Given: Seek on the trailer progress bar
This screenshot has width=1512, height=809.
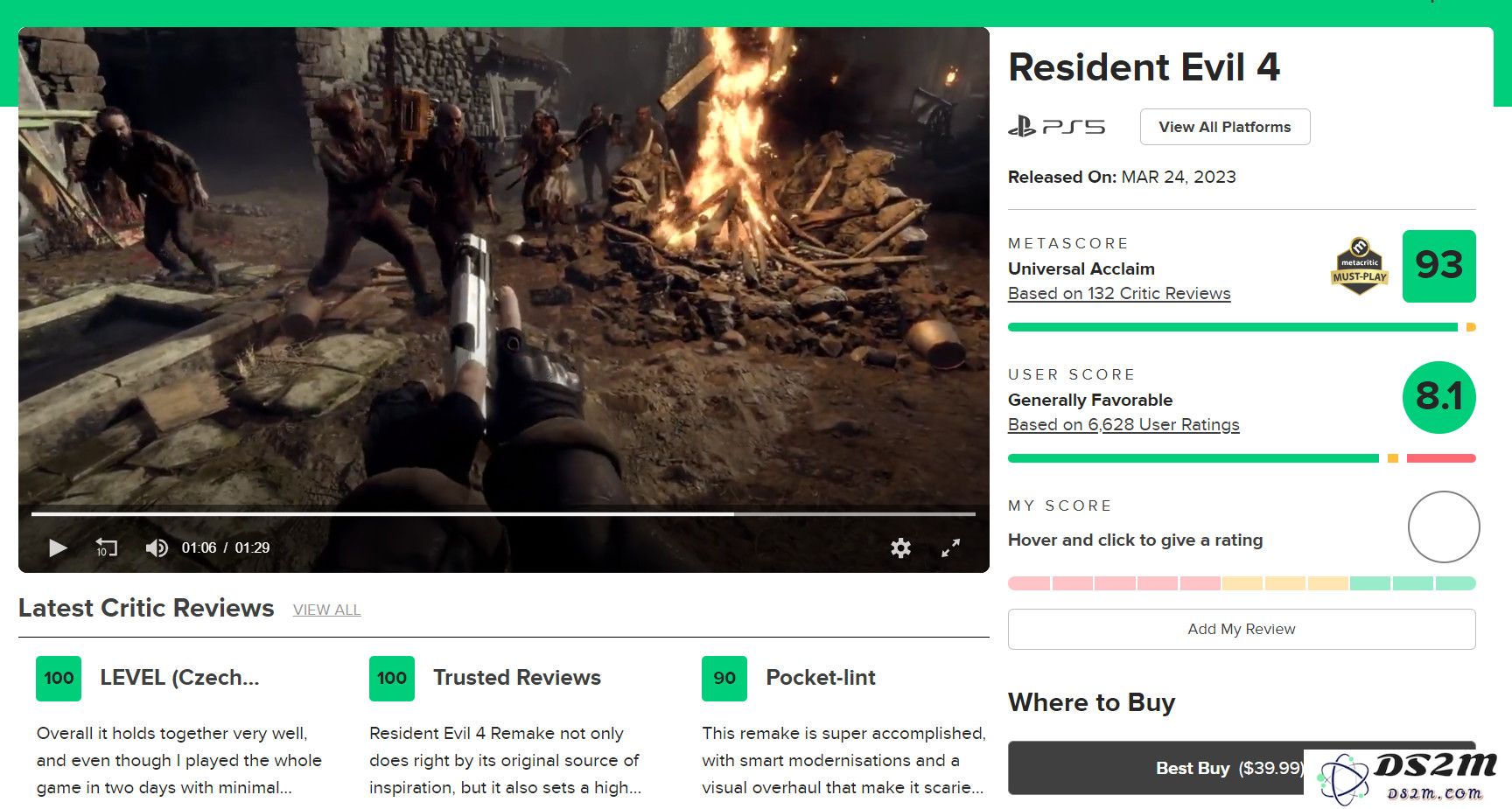Looking at the screenshot, I should click(x=503, y=514).
